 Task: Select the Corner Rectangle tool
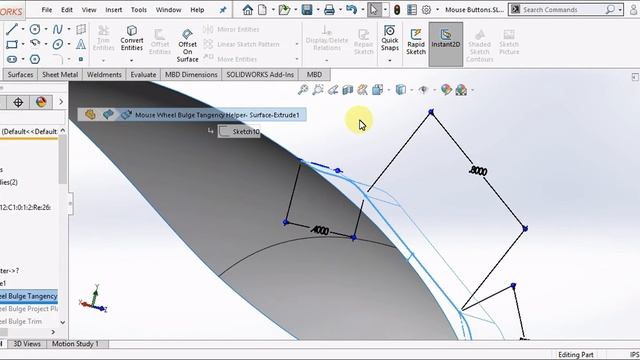12,44
